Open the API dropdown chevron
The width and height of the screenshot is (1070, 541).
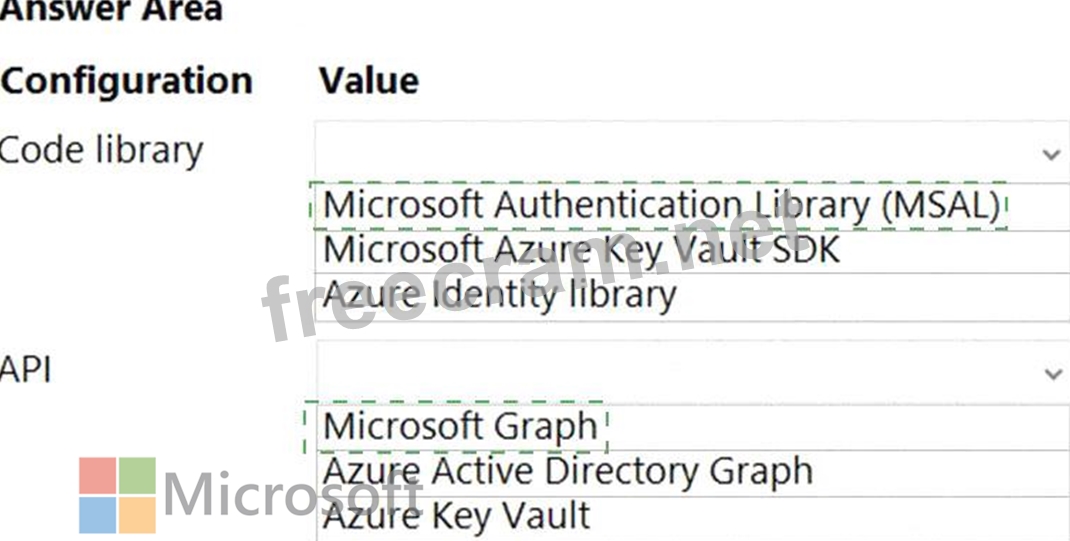pos(1052,373)
